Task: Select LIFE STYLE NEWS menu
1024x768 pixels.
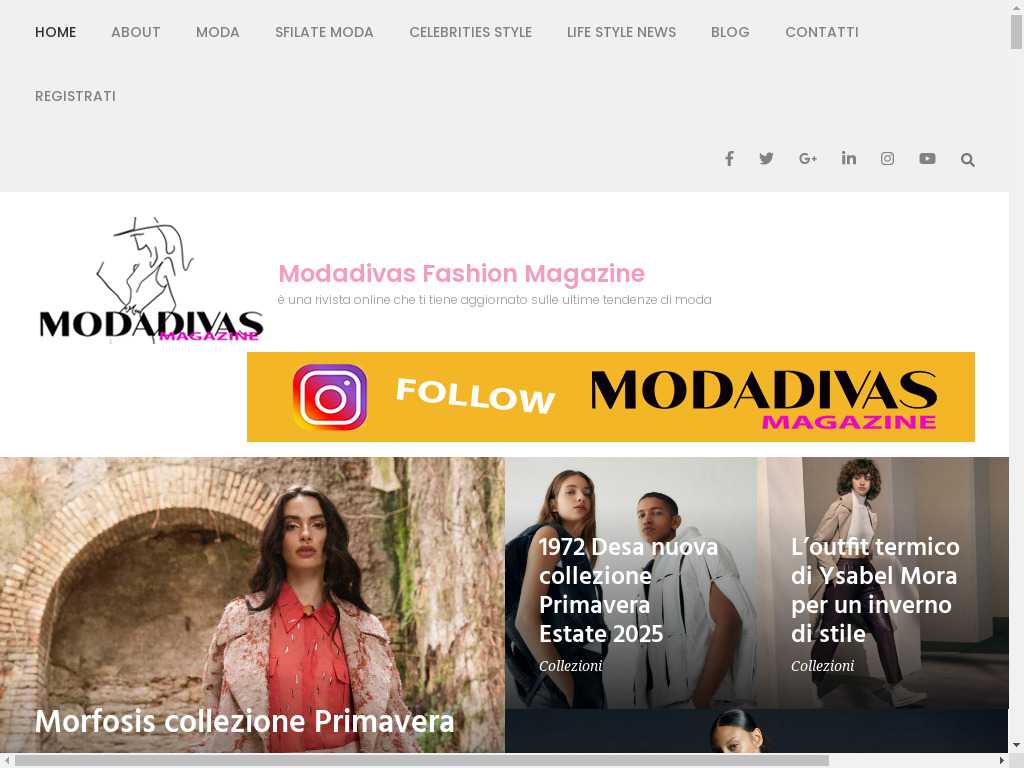Action: pos(621,32)
